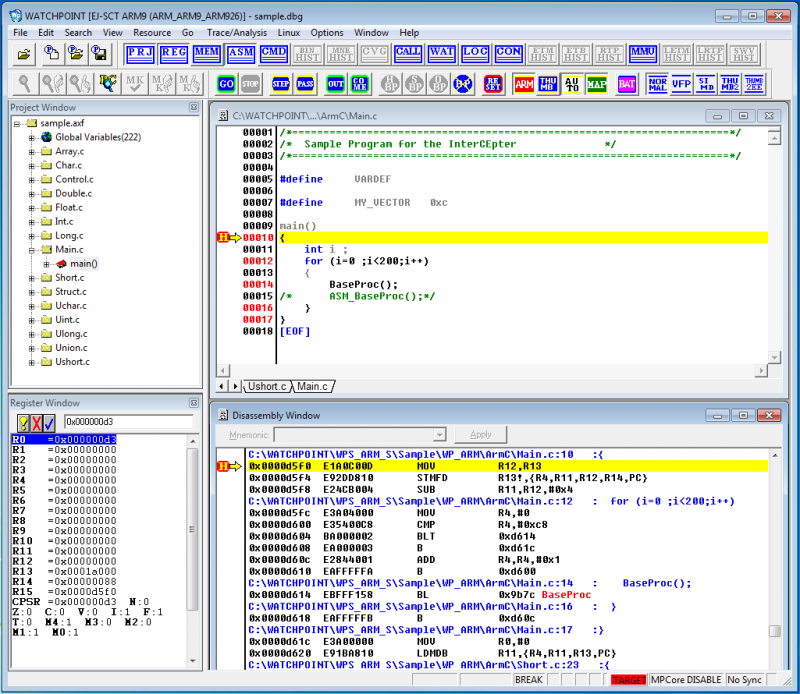Click the red X cancel icon in Register Window
Viewport: 800px width, 694px height.
36,423
